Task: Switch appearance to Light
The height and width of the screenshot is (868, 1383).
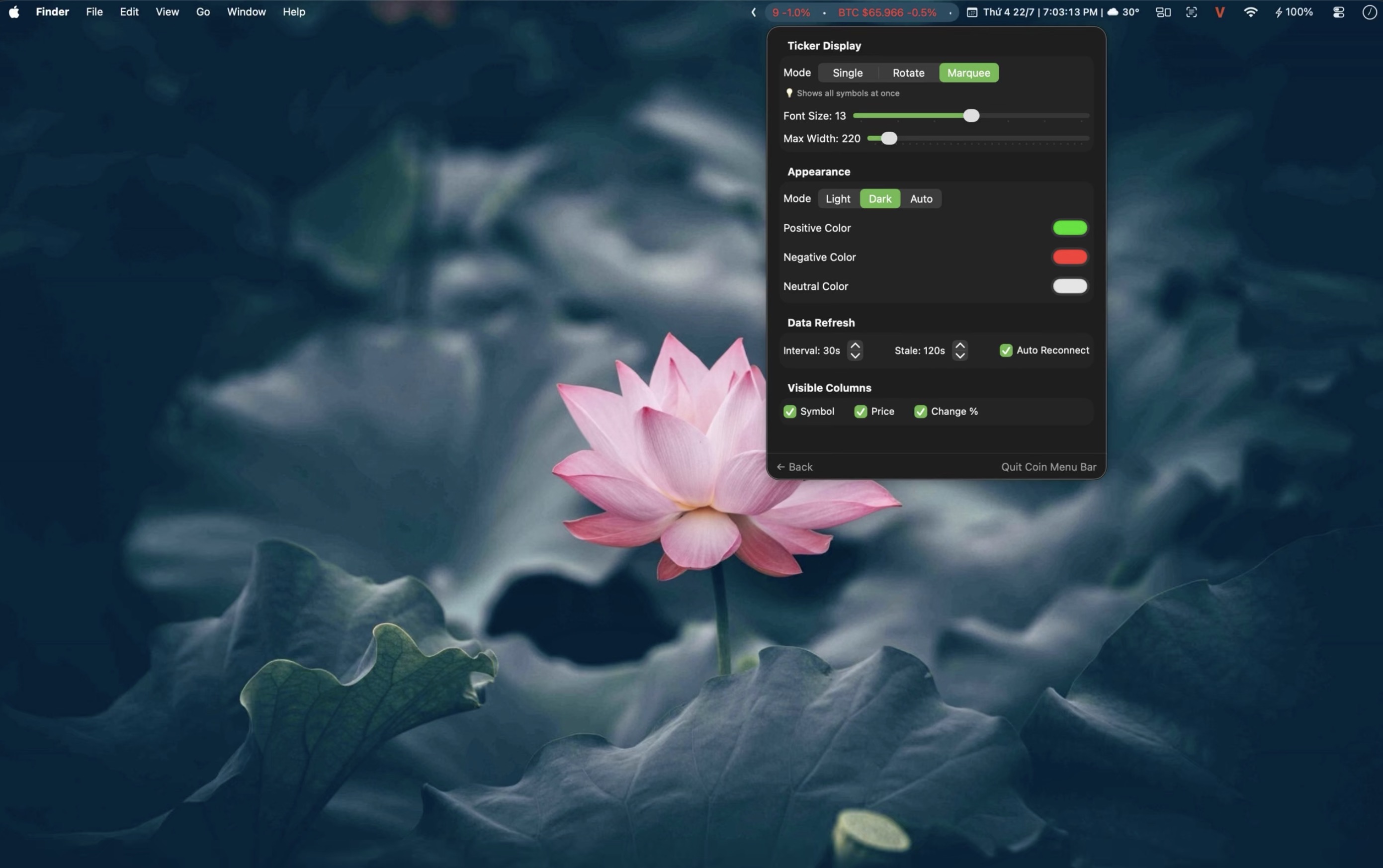Action: (838, 199)
